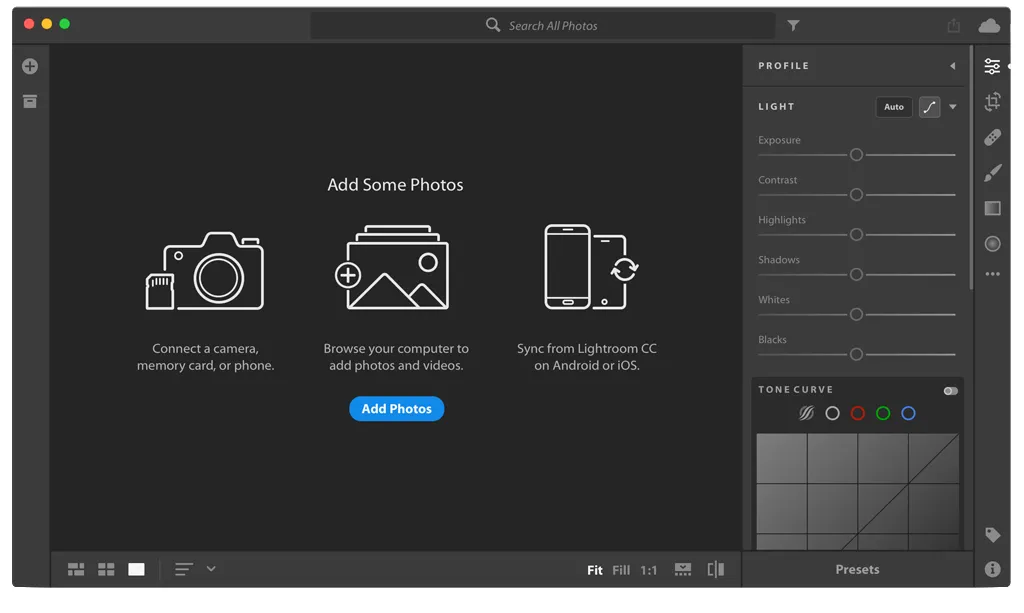Select the Healing Brush bandage tool
The width and height of the screenshot is (1024, 613).
coord(993,137)
